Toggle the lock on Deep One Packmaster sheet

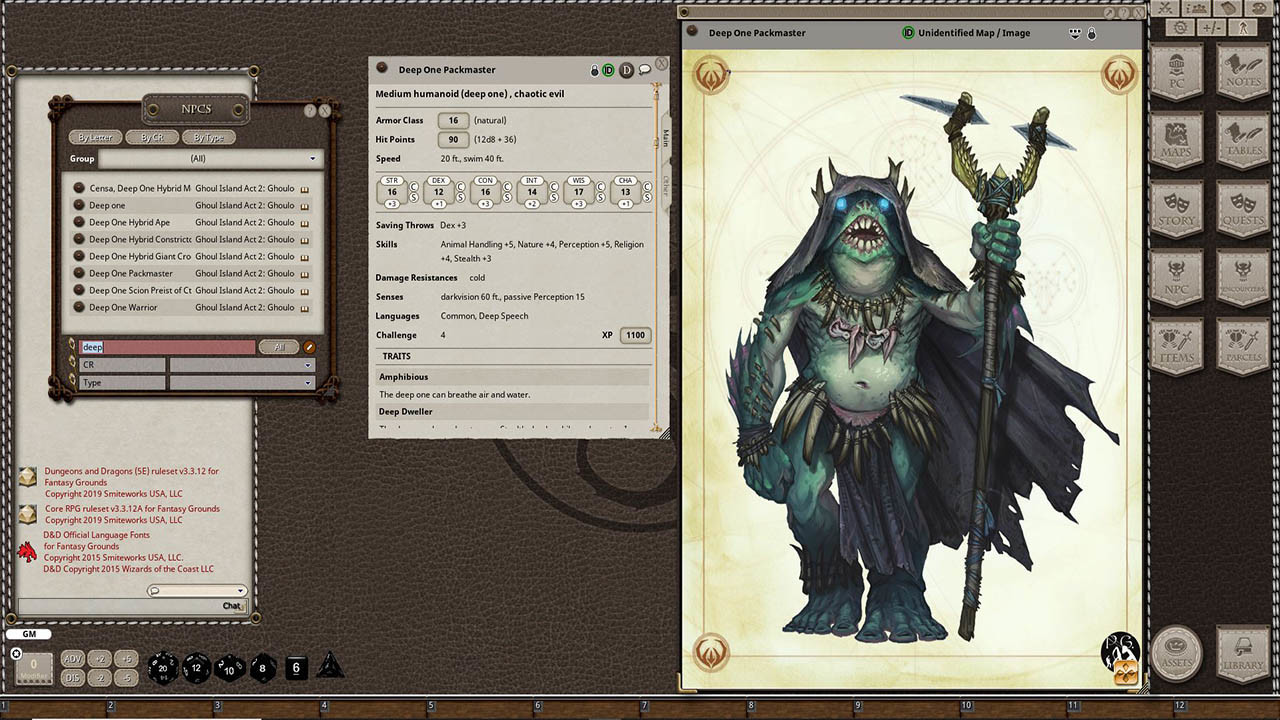tap(595, 70)
